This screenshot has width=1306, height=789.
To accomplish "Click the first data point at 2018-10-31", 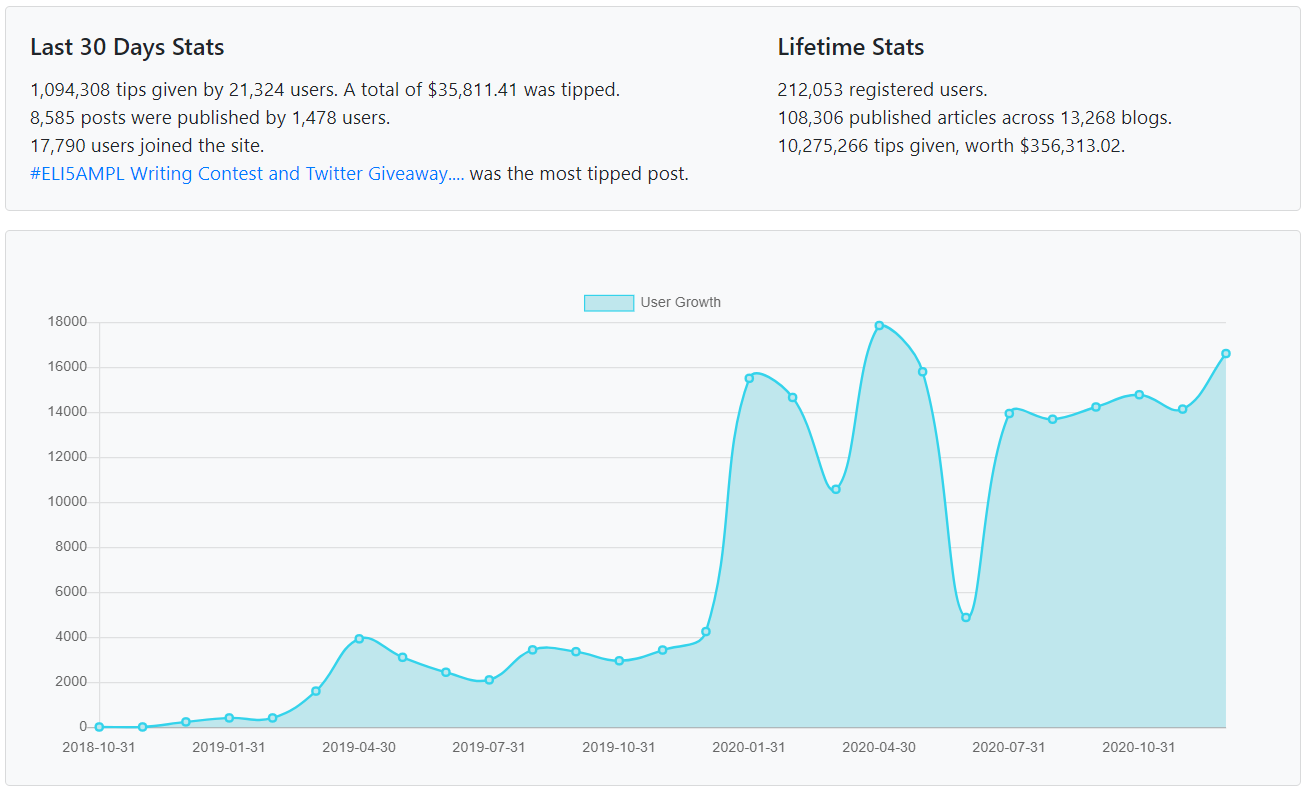I will [99, 727].
